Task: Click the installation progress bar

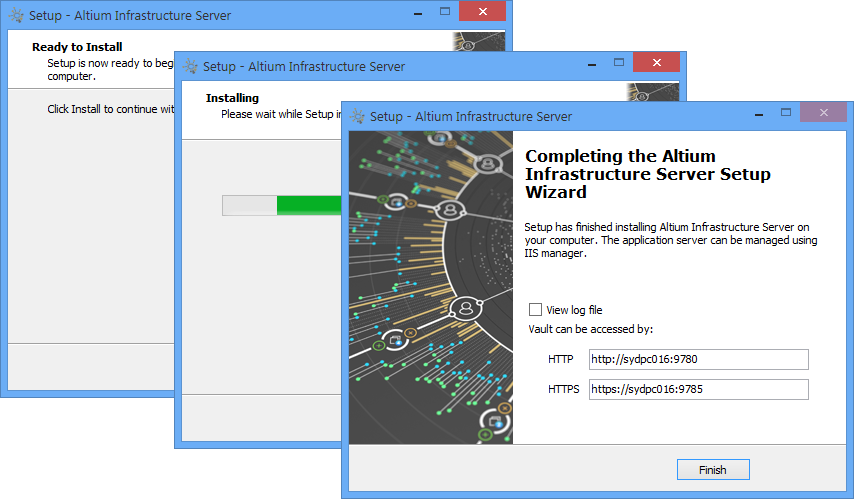Action: pyautogui.click(x=281, y=205)
